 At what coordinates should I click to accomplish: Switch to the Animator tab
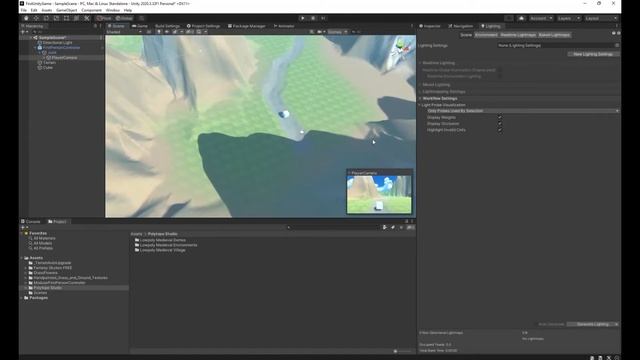284,26
